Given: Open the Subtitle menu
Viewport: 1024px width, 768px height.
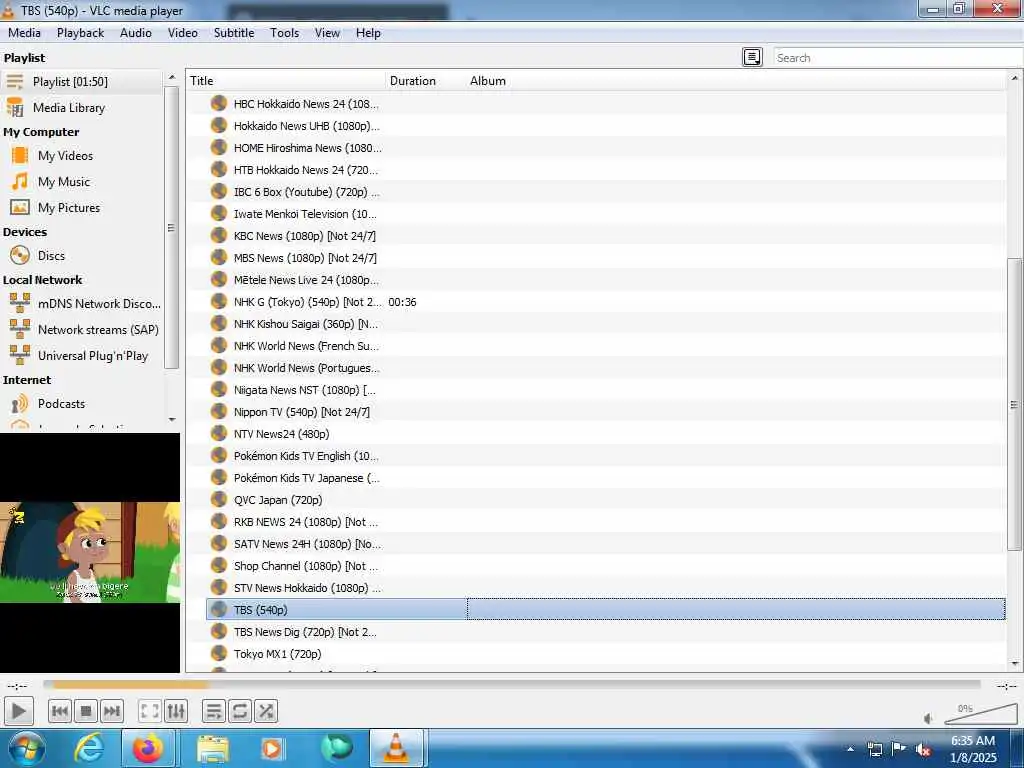Looking at the screenshot, I should (234, 33).
